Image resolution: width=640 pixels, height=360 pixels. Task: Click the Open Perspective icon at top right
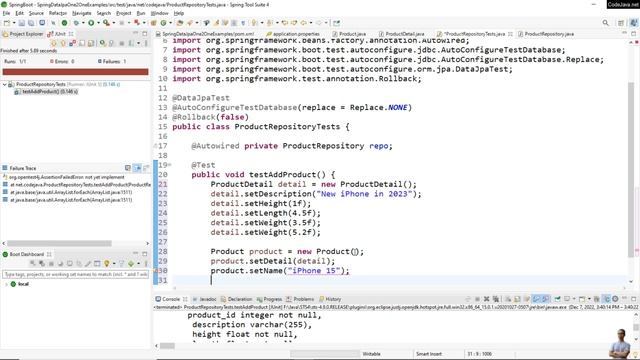pos(621,23)
